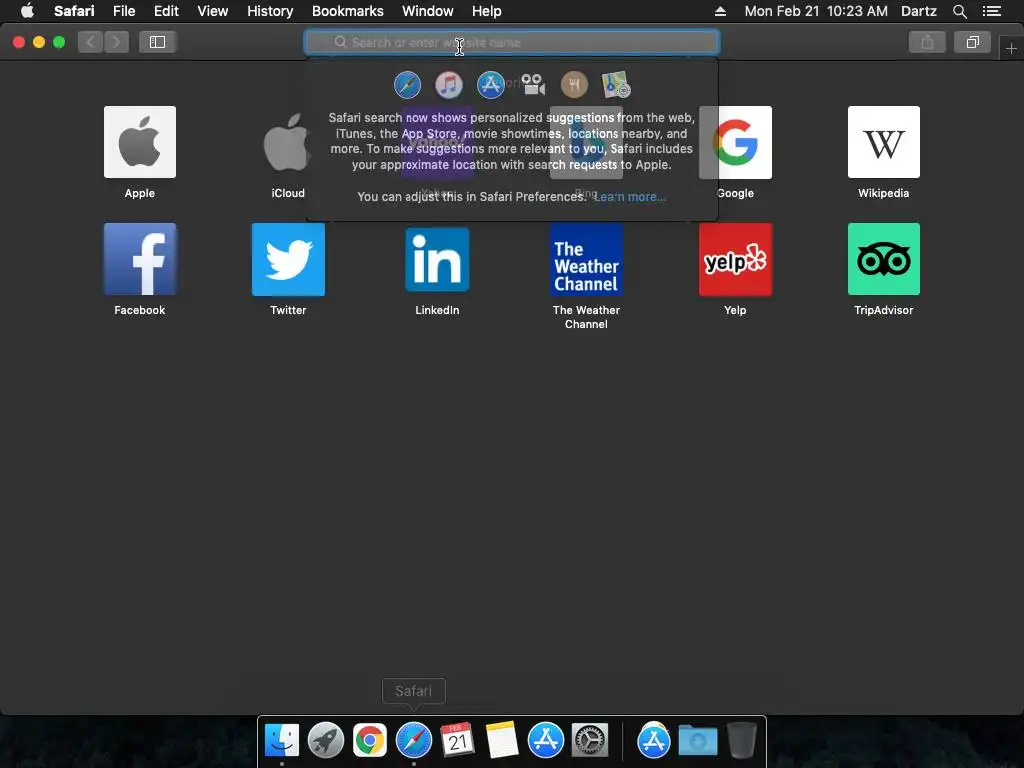Add a new tab with plus button
The height and width of the screenshot is (768, 1024).
point(1011,48)
